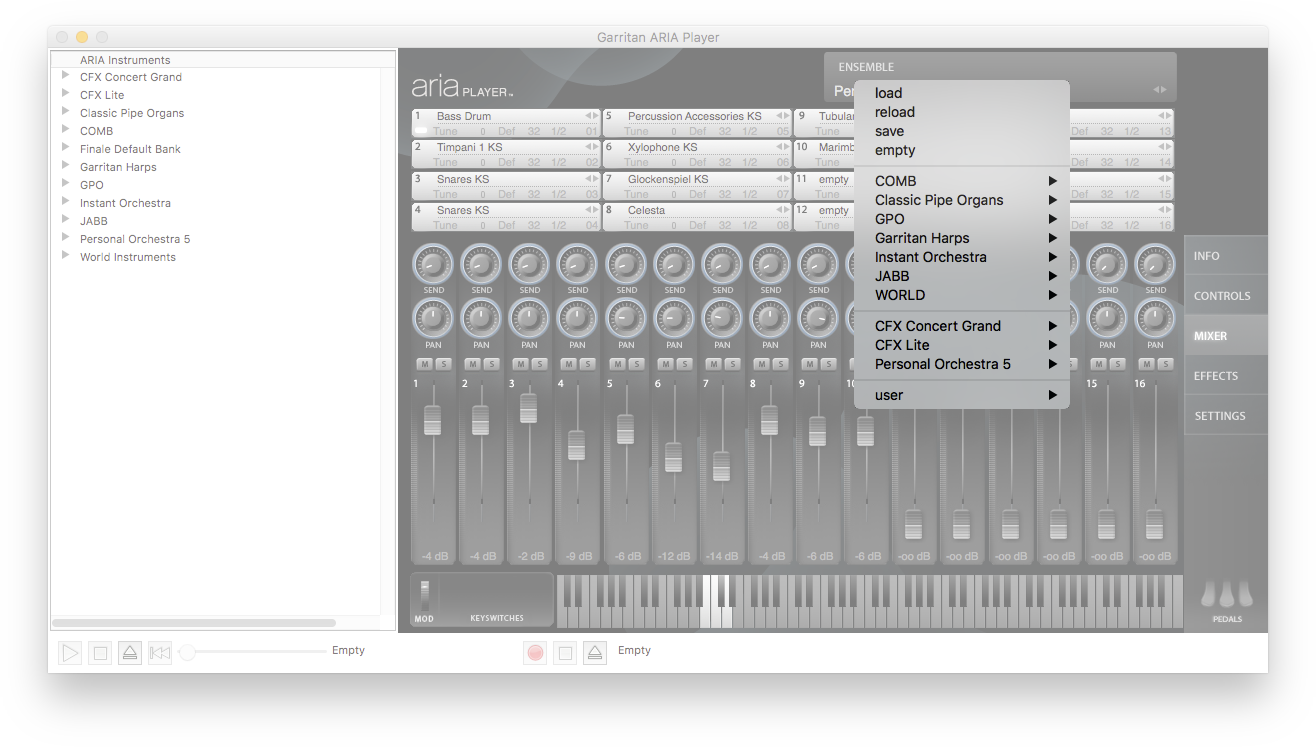
Task: Open Garritan Harps submenu in popup menu
Action: [962, 238]
